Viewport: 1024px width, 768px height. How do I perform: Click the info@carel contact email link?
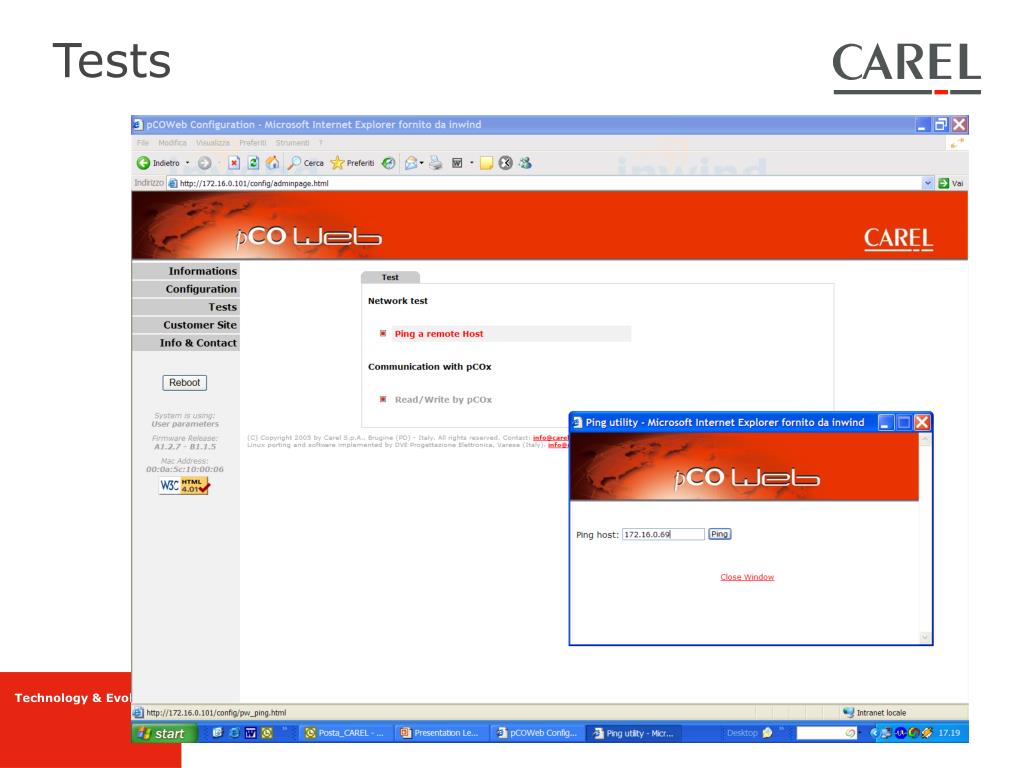point(551,438)
